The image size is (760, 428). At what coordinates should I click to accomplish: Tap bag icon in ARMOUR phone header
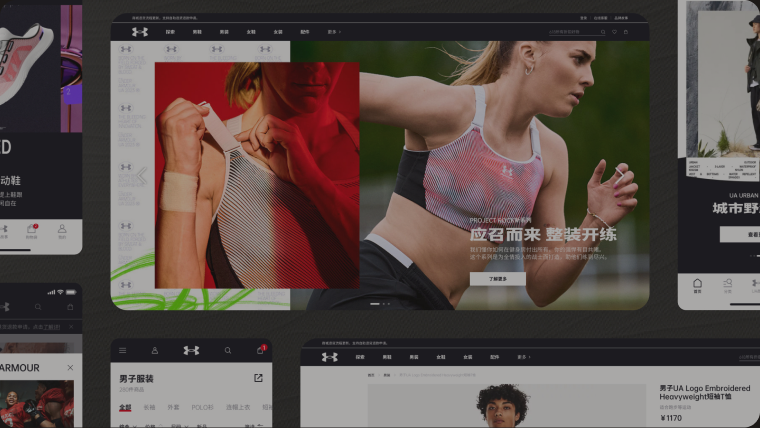coord(70,307)
